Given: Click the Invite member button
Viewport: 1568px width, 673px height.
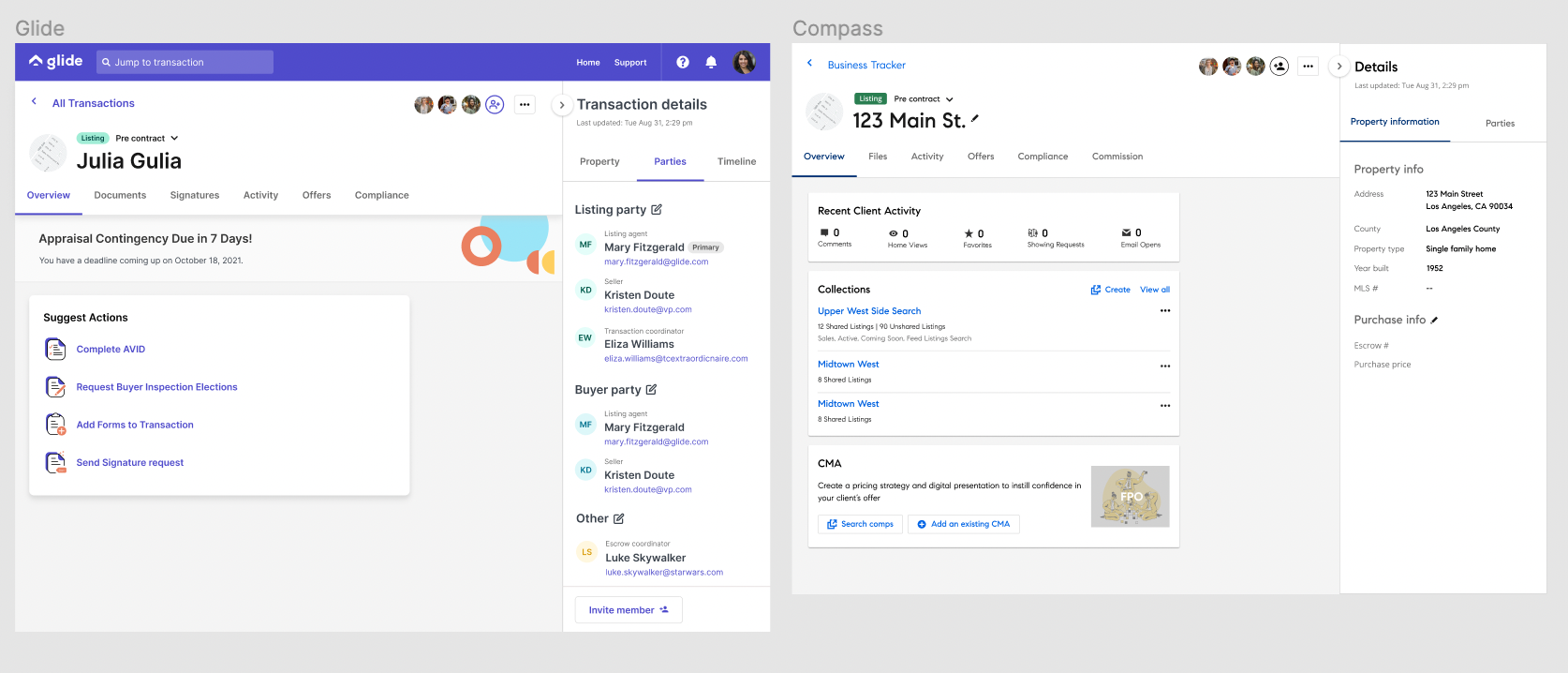Looking at the screenshot, I should pos(629,610).
